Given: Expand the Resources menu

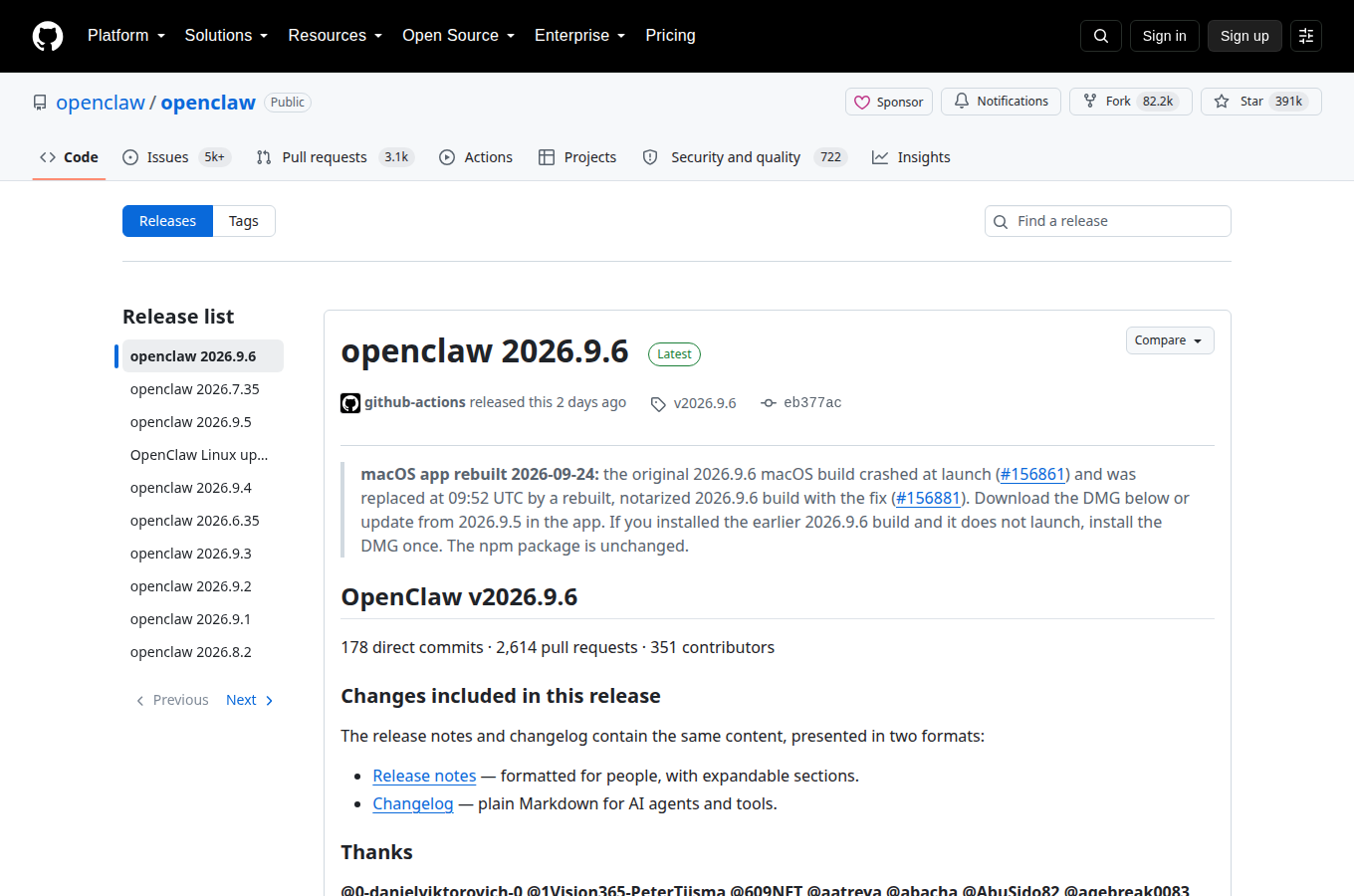Looking at the screenshot, I should [x=336, y=36].
